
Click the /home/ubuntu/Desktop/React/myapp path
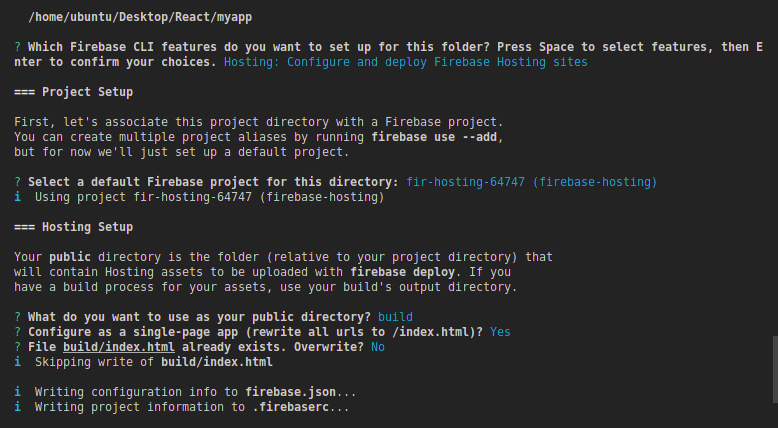click(140, 17)
